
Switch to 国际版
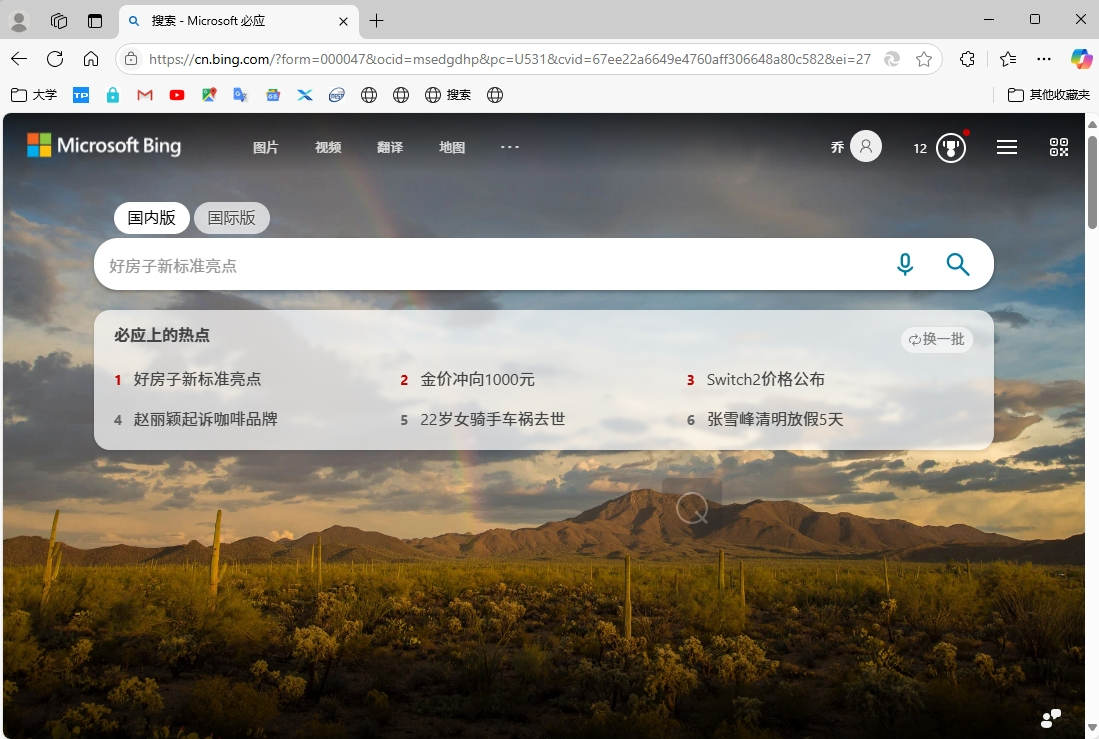[231, 217]
